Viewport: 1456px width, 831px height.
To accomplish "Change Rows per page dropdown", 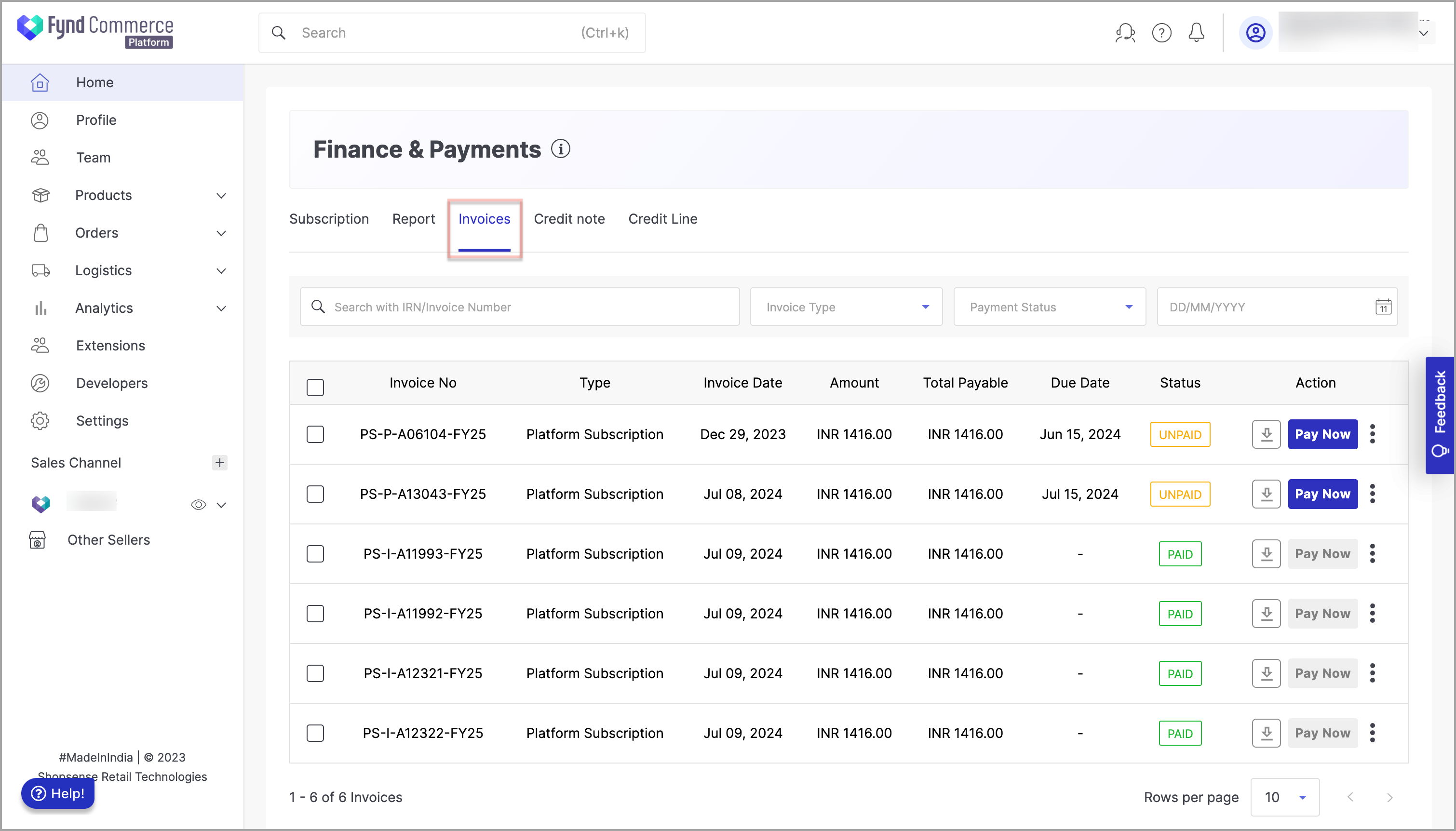I will coord(1284,797).
